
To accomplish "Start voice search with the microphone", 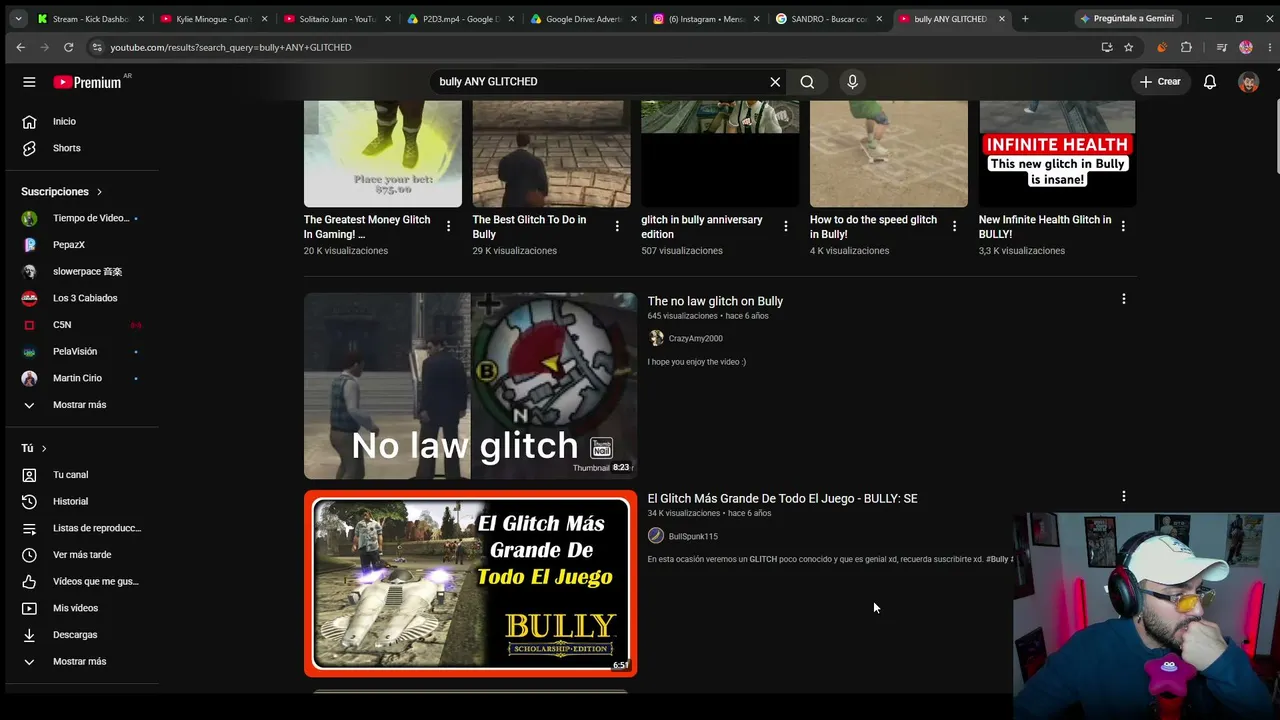I will [x=852, y=82].
